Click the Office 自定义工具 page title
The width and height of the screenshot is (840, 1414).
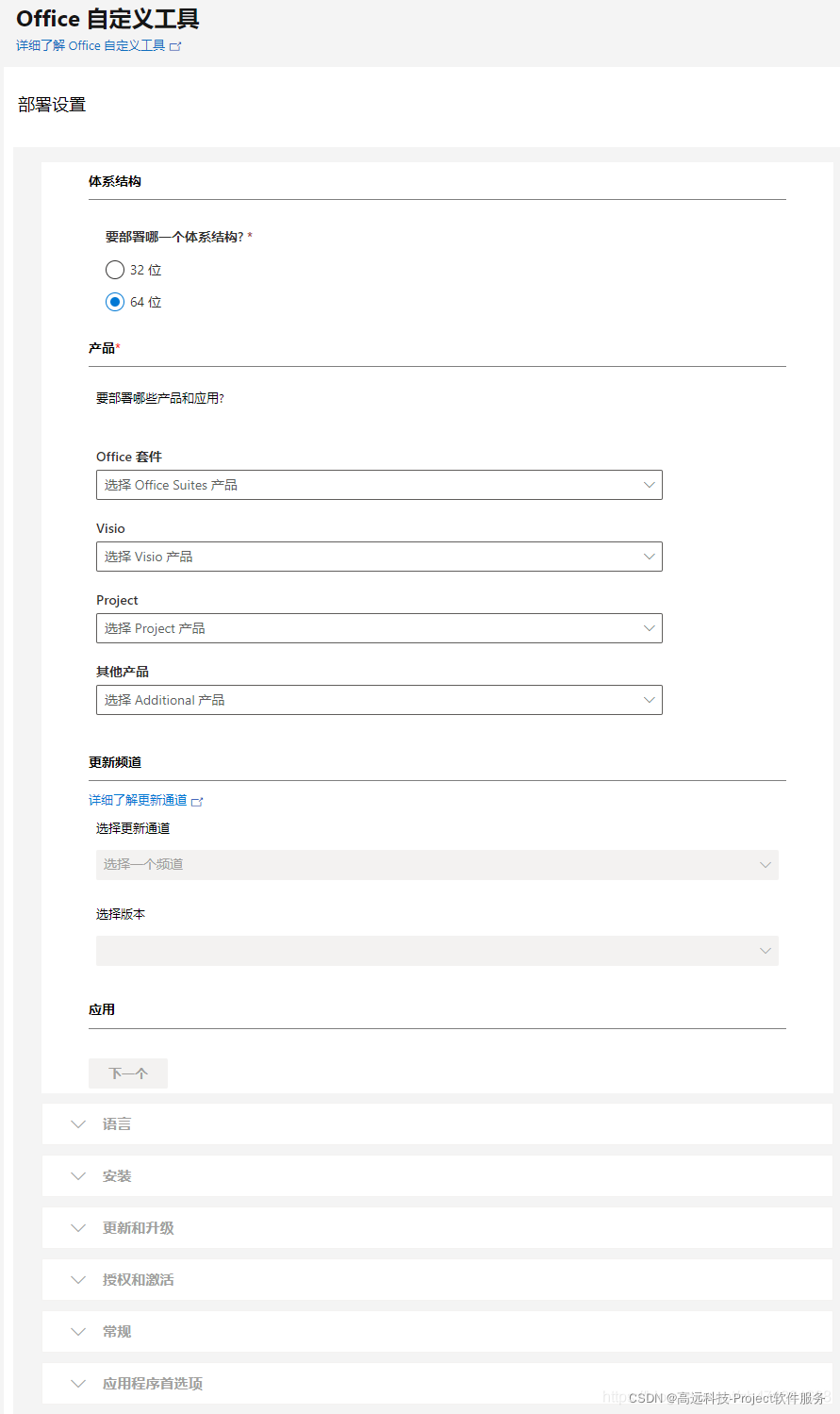(x=108, y=19)
